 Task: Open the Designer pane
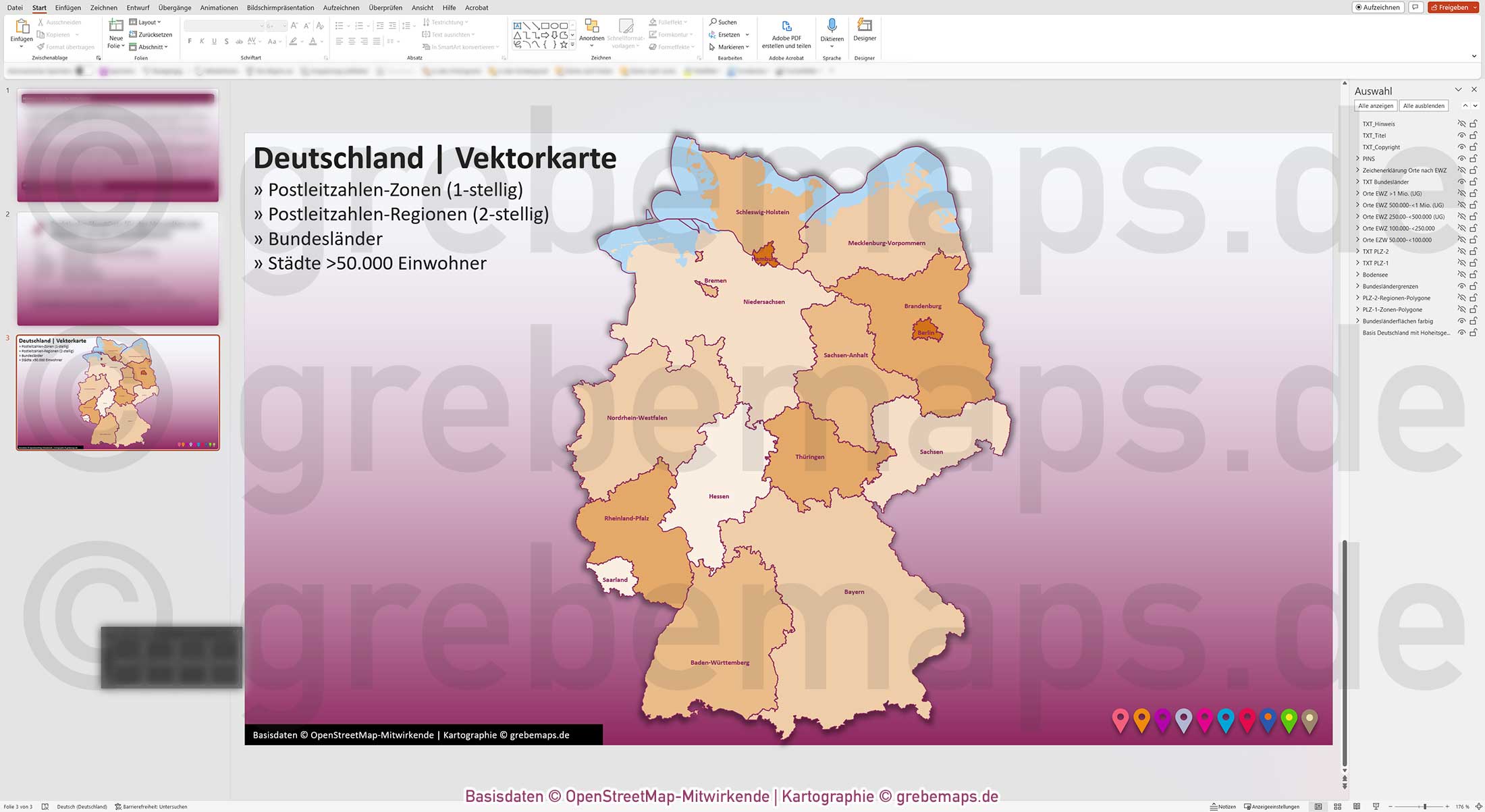(x=864, y=30)
